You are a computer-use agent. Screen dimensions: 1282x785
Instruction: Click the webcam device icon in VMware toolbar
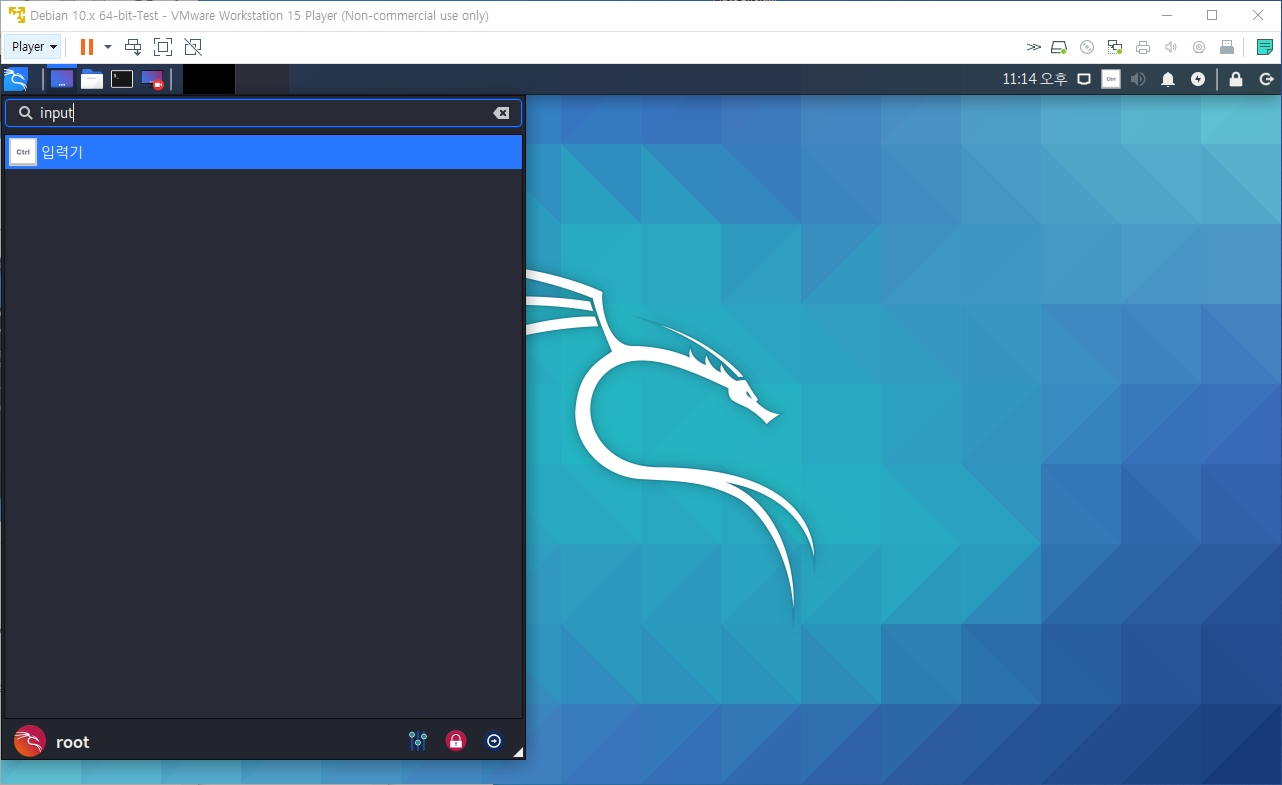pyautogui.click(x=1199, y=47)
